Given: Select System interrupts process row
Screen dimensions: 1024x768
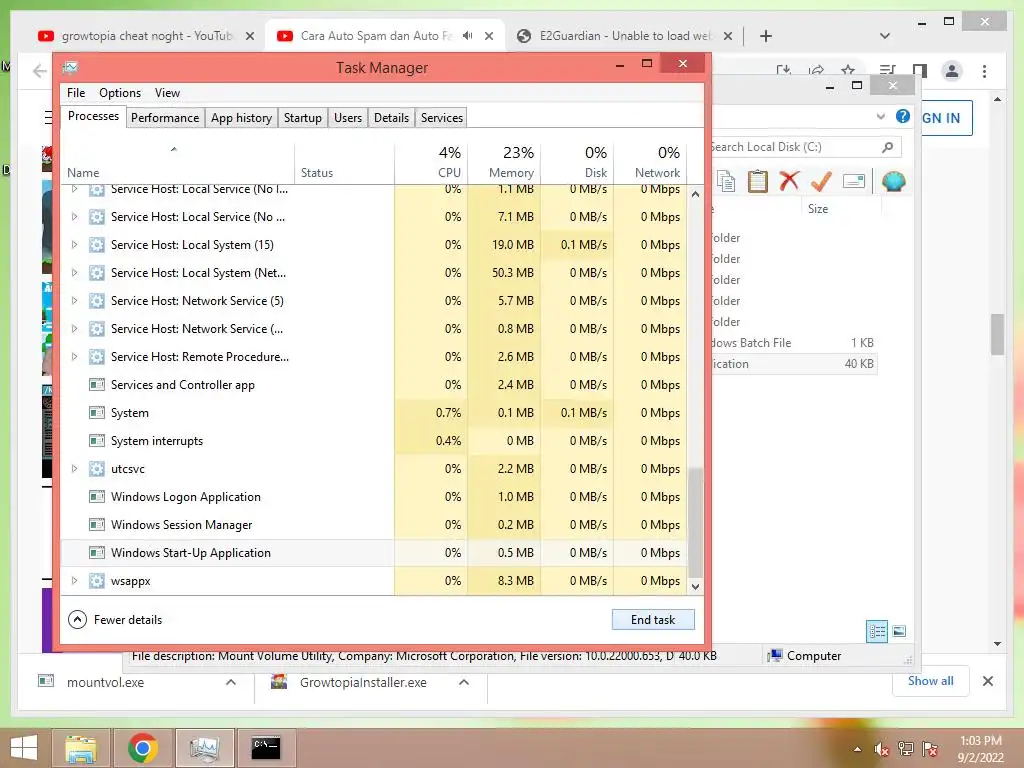Looking at the screenshot, I should [374, 441].
